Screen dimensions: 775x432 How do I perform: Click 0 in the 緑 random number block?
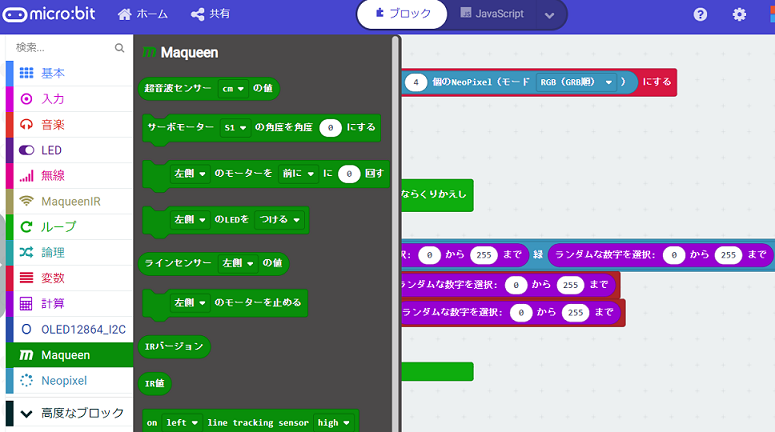click(x=674, y=255)
